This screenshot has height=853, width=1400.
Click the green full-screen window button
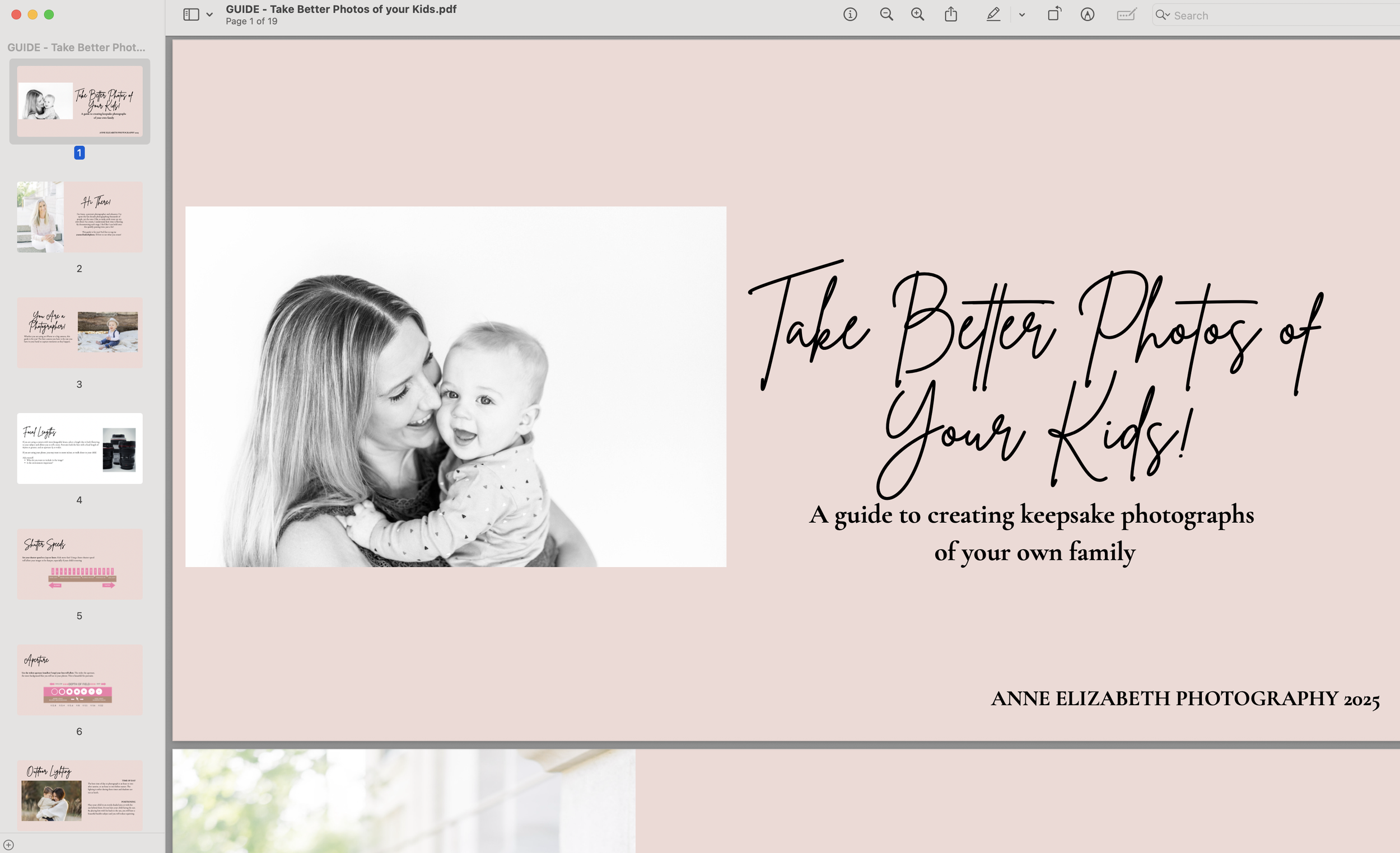point(49,15)
